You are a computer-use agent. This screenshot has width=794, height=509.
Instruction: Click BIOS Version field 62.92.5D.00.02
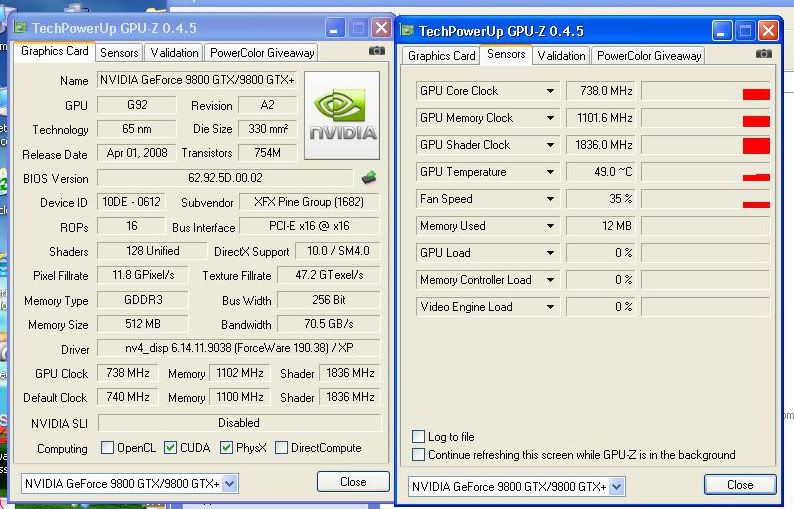click(225, 178)
